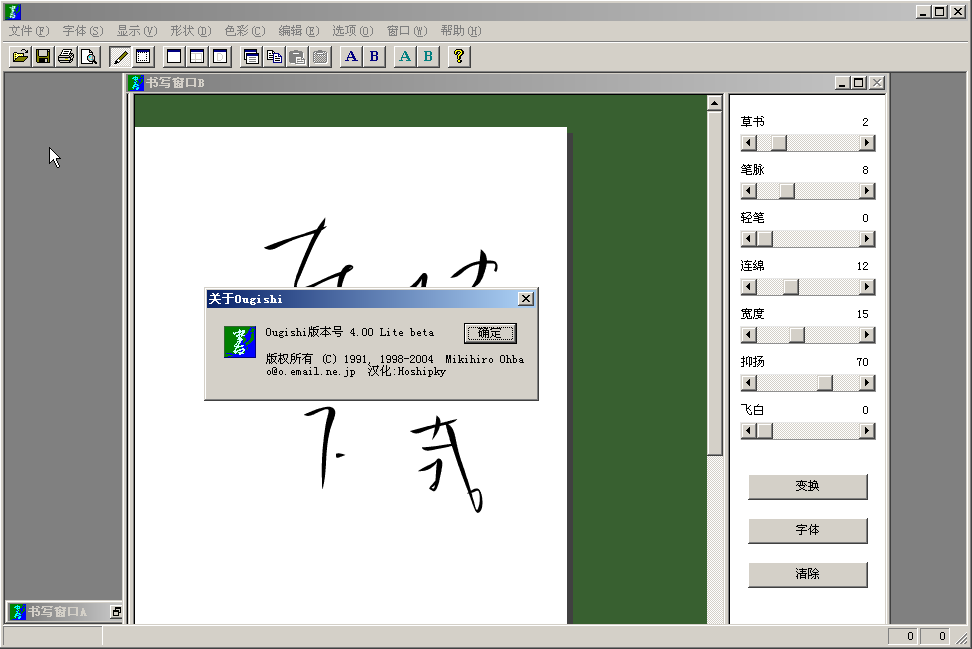Open help using the question mark icon

[x=457, y=57]
